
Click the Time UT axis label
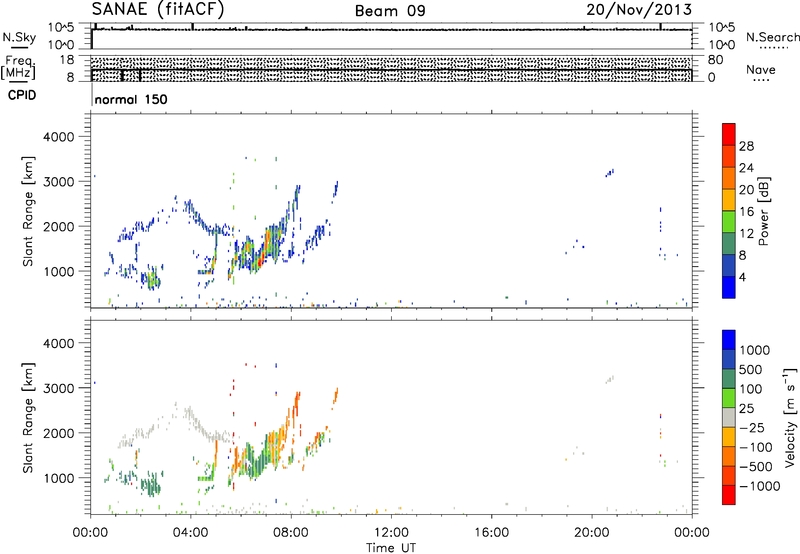click(x=391, y=548)
